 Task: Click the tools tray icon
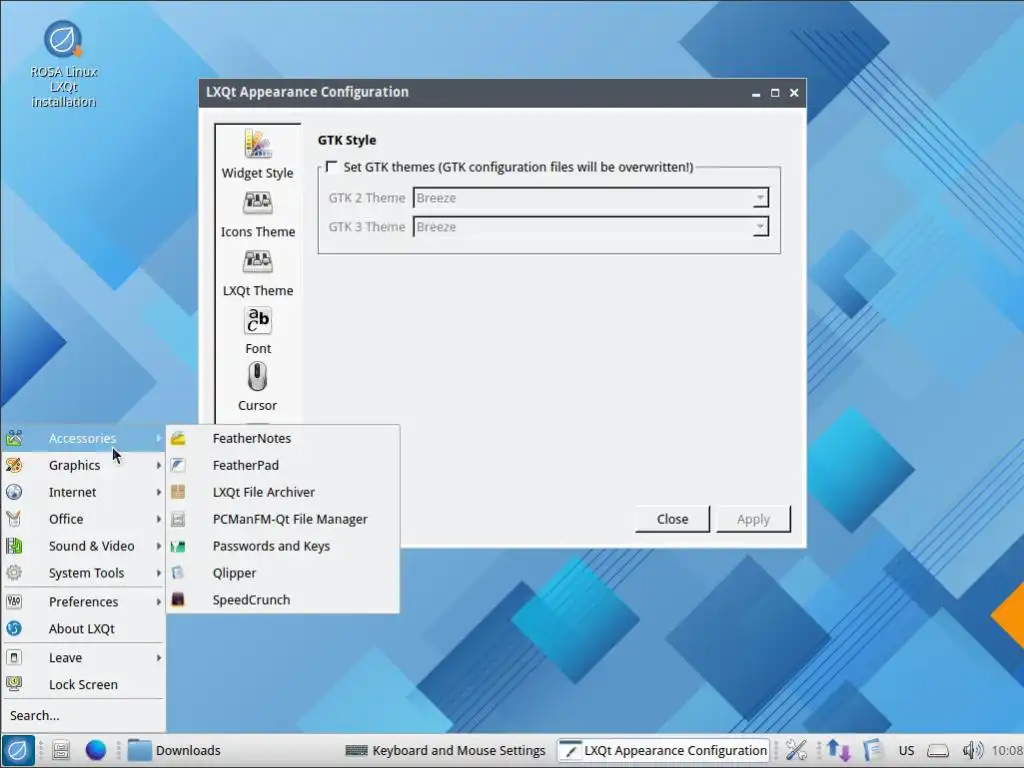pos(796,750)
